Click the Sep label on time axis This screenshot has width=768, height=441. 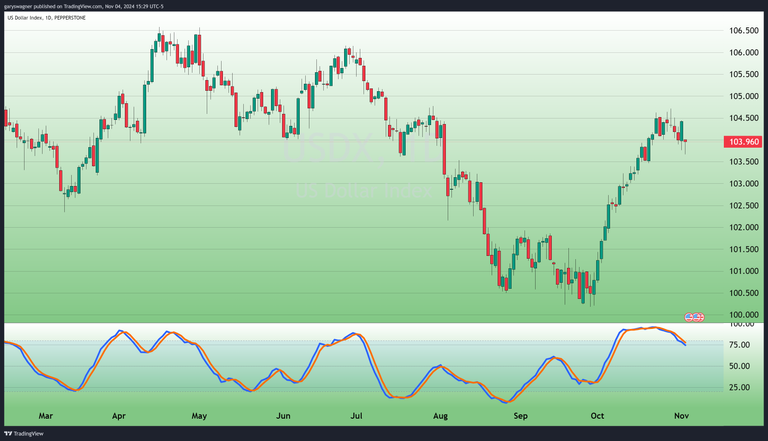coord(520,414)
